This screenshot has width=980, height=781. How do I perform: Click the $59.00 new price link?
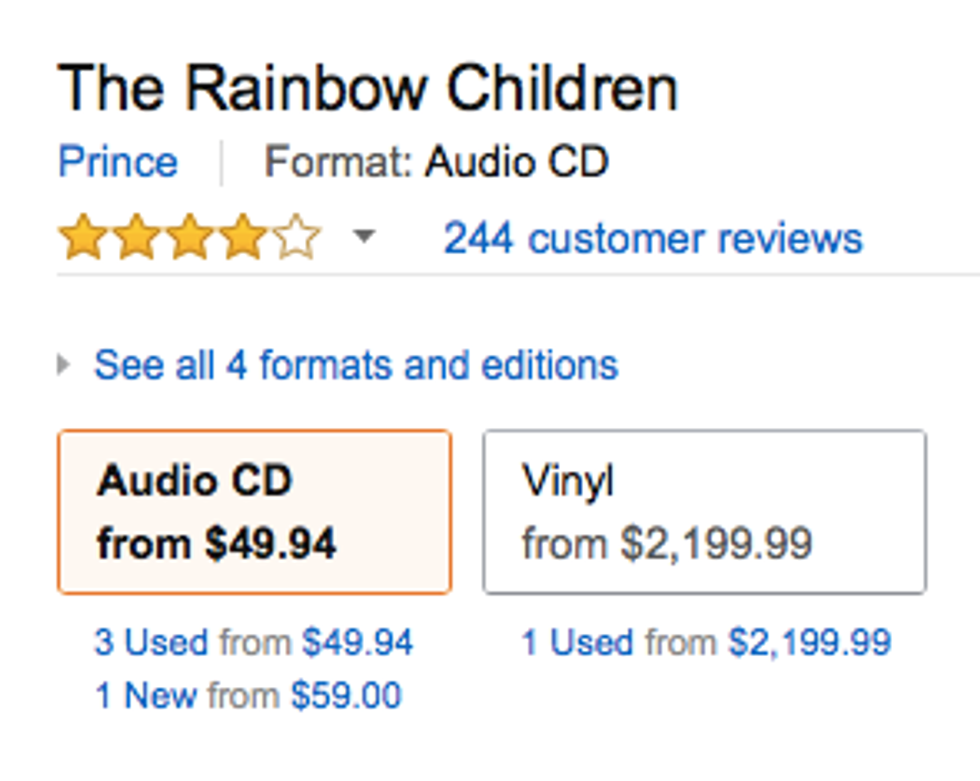point(346,695)
